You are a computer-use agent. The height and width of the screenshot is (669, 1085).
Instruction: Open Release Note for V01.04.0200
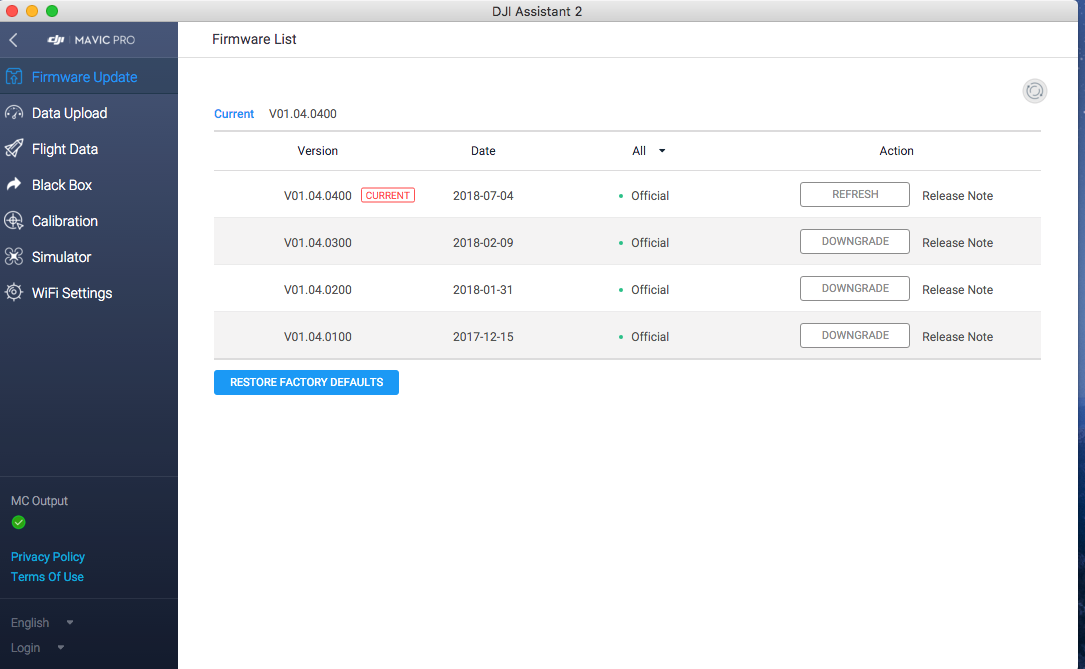[957, 290]
